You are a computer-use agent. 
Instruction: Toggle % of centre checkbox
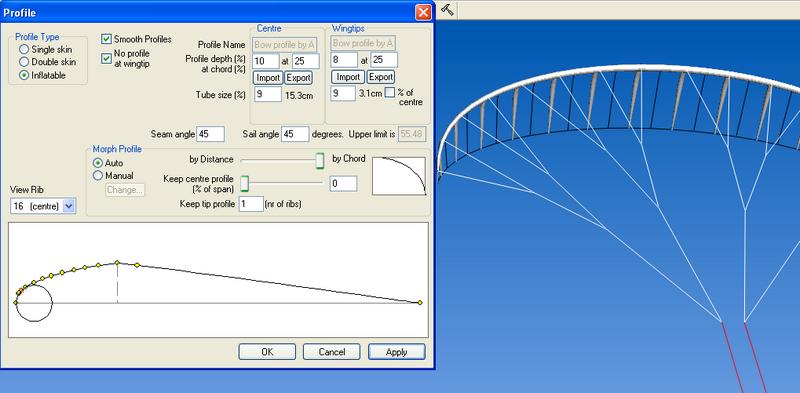click(390, 92)
